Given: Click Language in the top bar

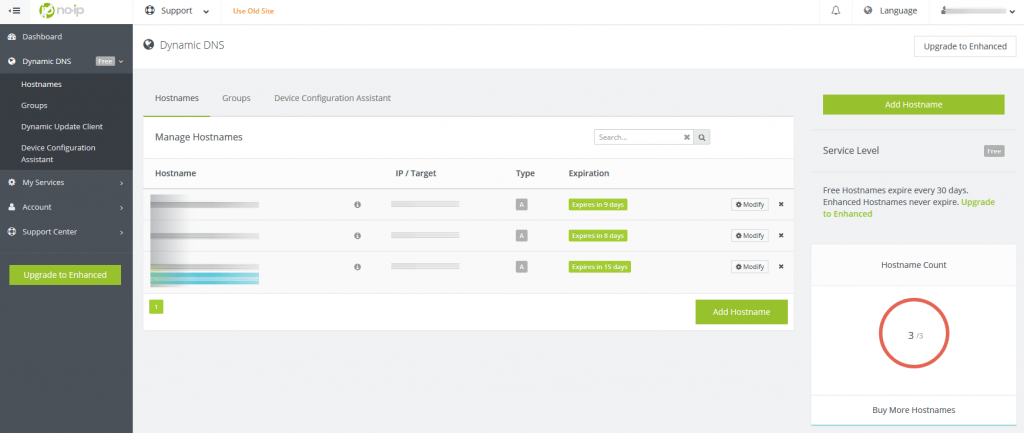Looking at the screenshot, I should pos(898,11).
